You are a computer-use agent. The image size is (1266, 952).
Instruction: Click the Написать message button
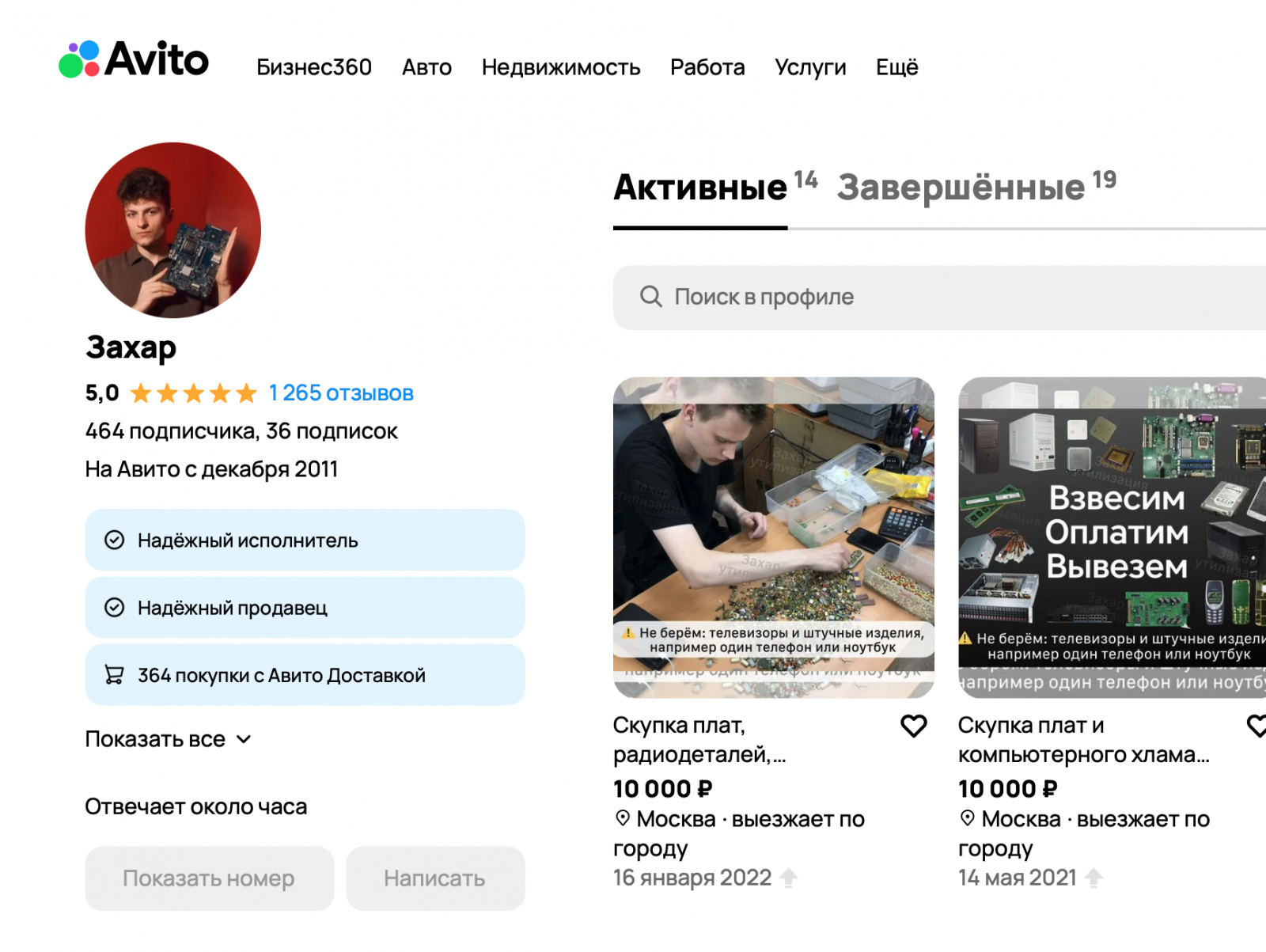435,878
